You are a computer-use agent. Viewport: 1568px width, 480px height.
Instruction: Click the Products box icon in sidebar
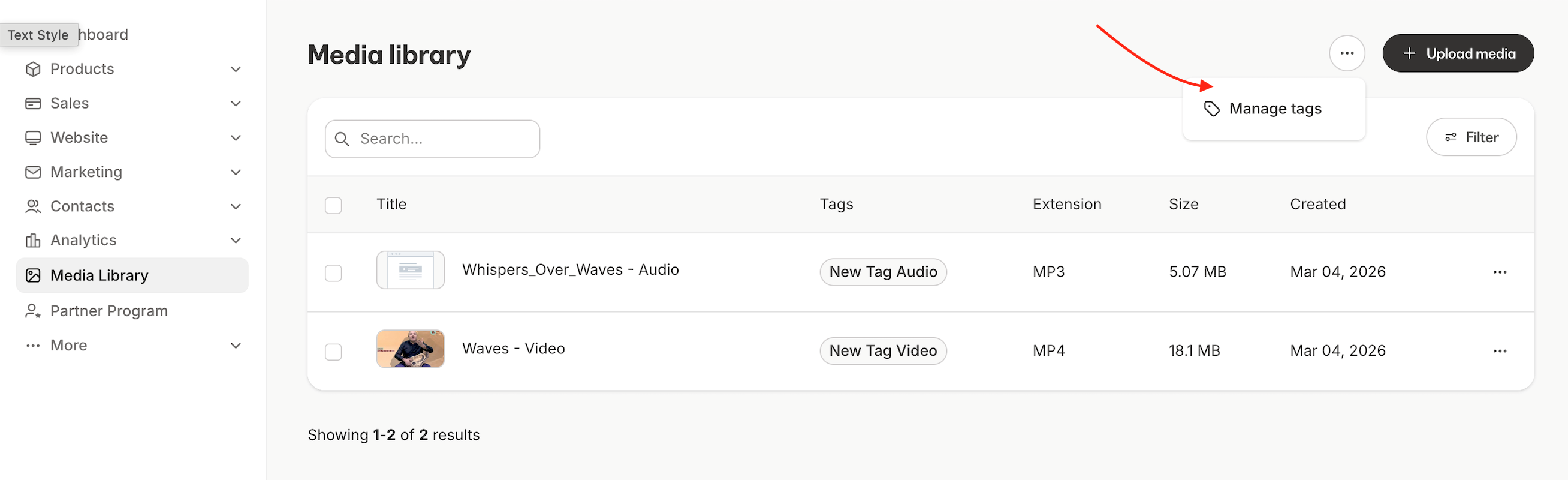pyautogui.click(x=33, y=69)
